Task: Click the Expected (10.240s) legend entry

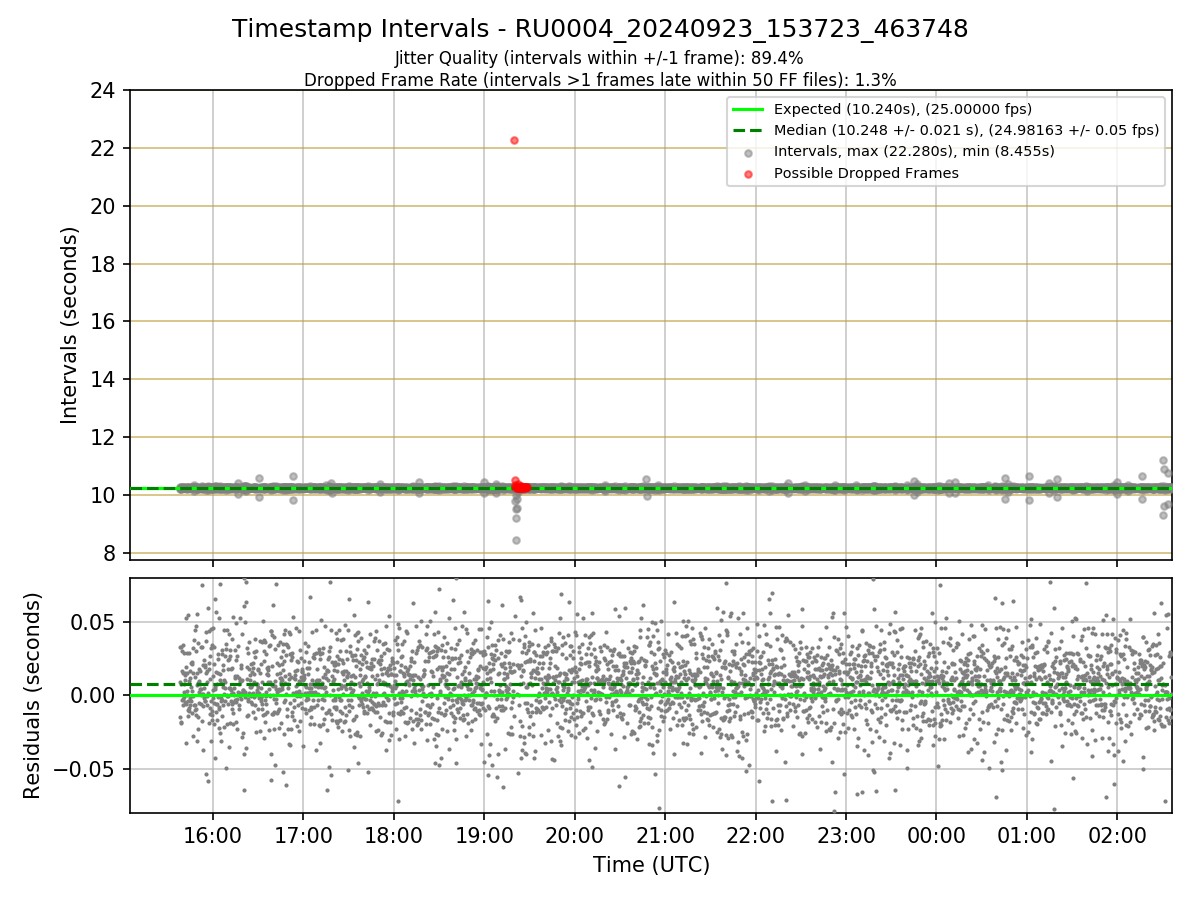Action: click(903, 109)
